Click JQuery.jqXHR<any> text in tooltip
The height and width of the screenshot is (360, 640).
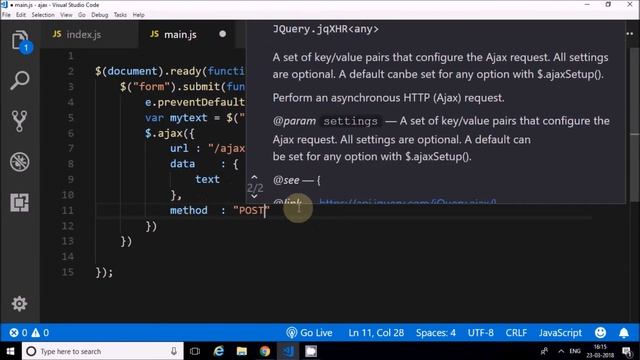click(x=326, y=29)
